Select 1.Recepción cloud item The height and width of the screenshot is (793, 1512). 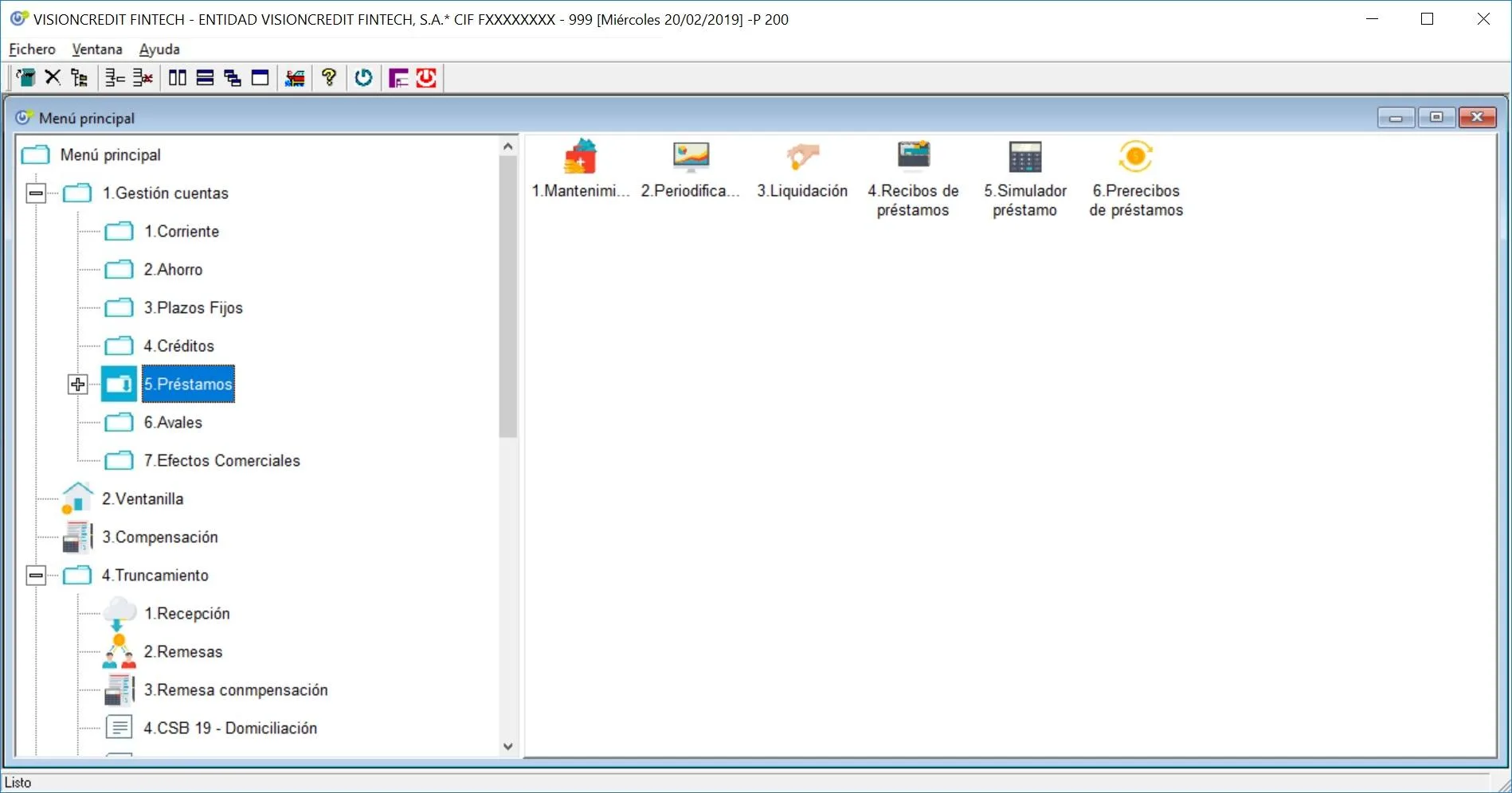pos(186,613)
